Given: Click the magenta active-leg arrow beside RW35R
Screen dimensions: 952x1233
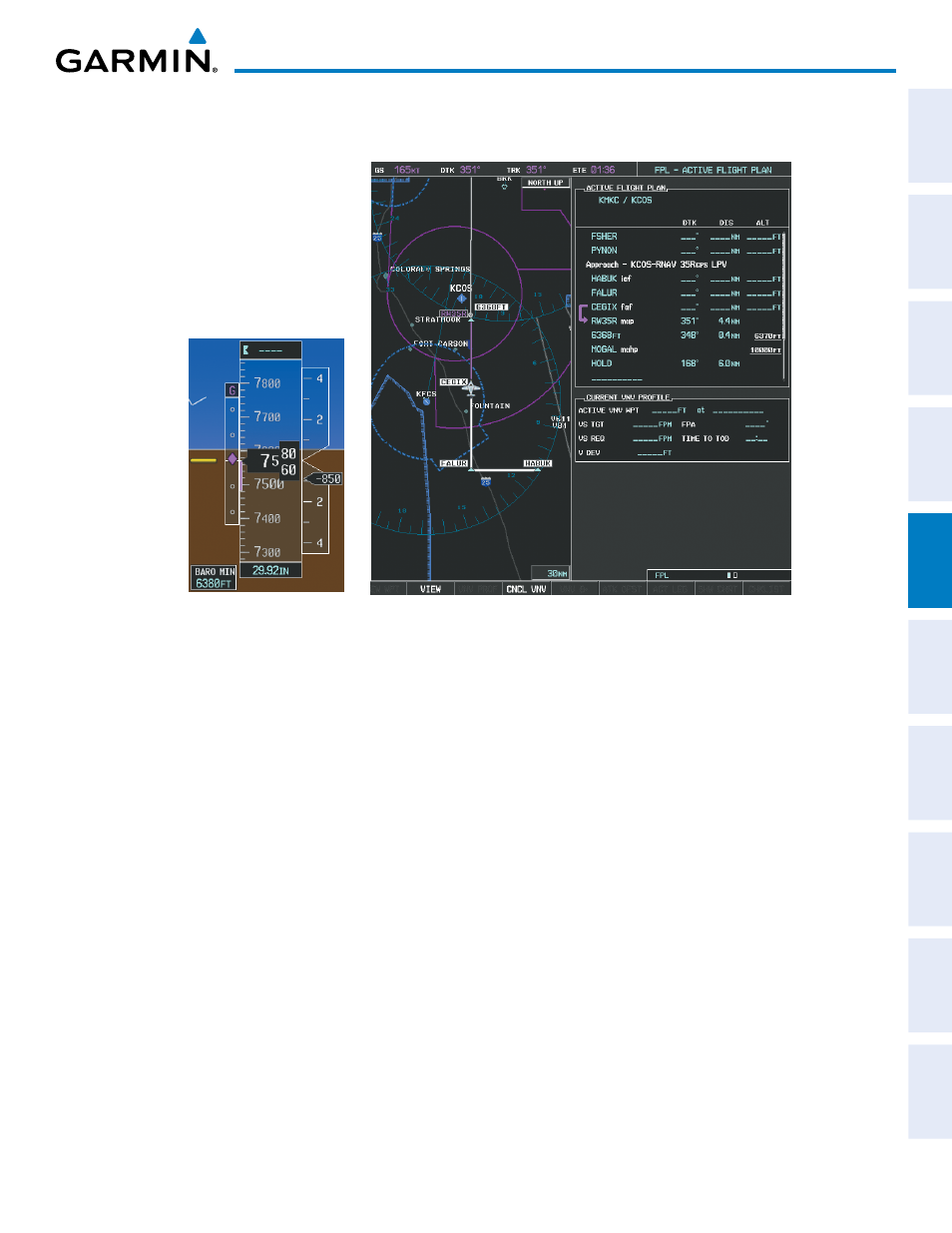Looking at the screenshot, I should click(583, 314).
